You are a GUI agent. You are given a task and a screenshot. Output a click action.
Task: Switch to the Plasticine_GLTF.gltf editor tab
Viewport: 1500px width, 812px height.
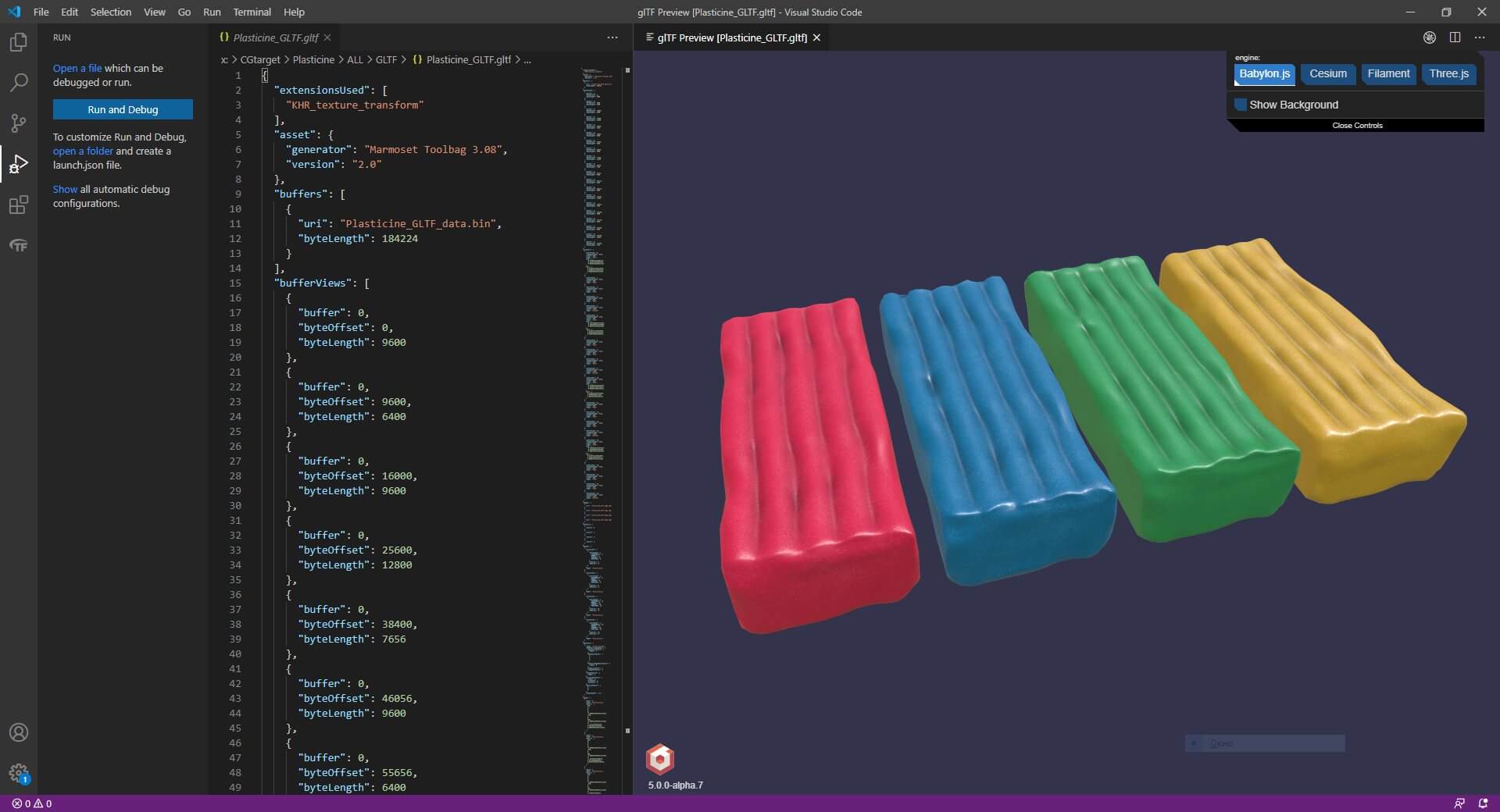[x=276, y=37]
